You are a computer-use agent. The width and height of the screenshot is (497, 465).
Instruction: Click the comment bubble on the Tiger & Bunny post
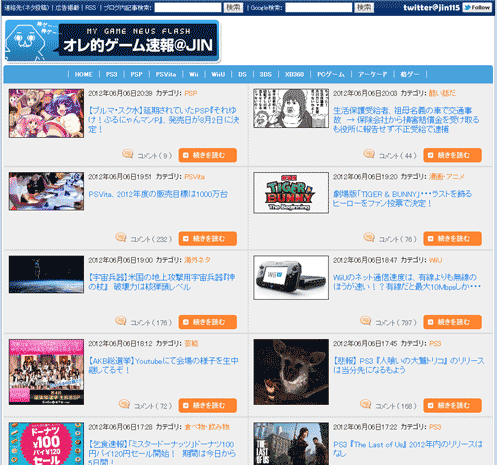point(369,237)
